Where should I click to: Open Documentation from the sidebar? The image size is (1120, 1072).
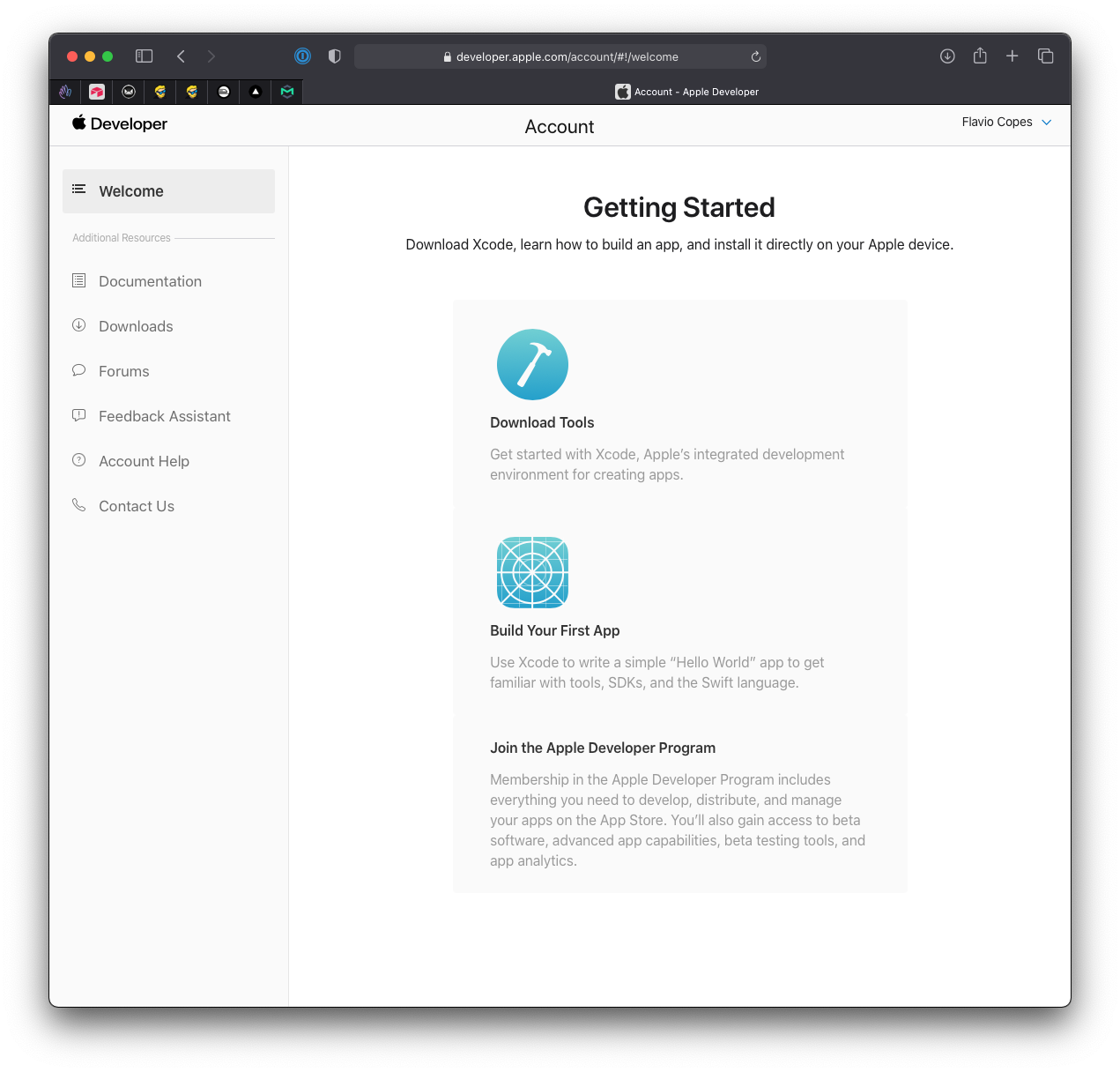(150, 281)
